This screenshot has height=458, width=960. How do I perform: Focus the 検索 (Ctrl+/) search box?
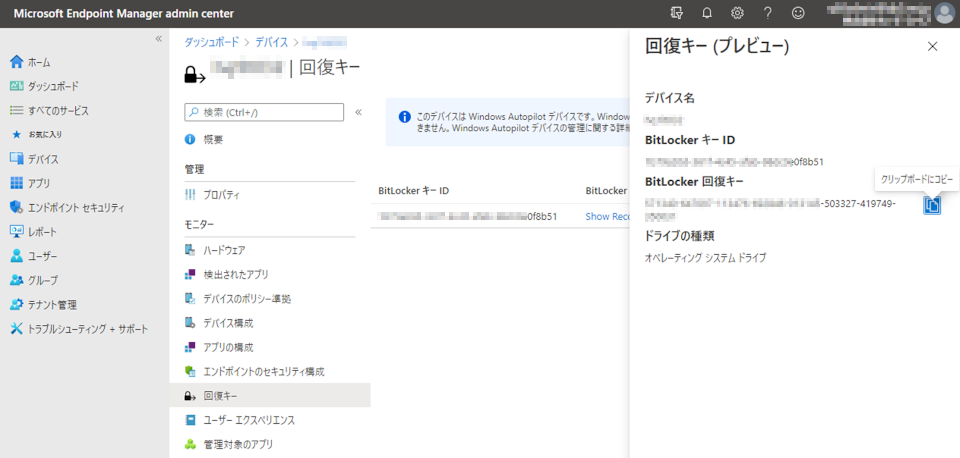pyautogui.click(x=264, y=112)
